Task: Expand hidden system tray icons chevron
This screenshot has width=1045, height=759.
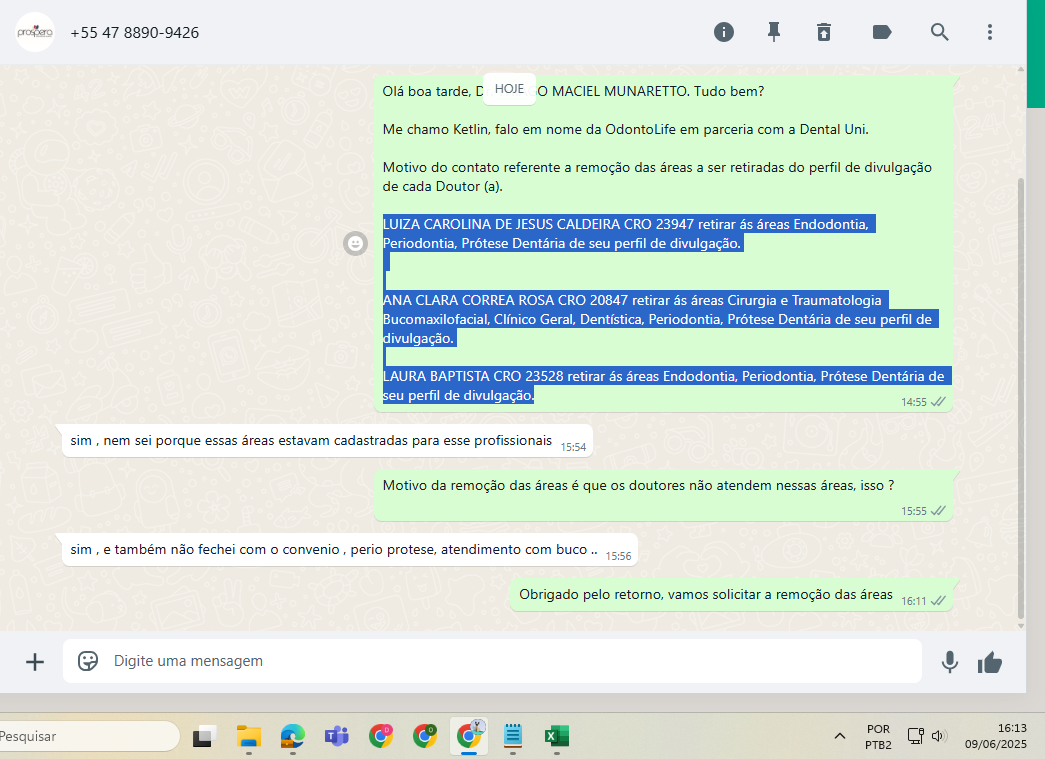Action: tap(840, 736)
